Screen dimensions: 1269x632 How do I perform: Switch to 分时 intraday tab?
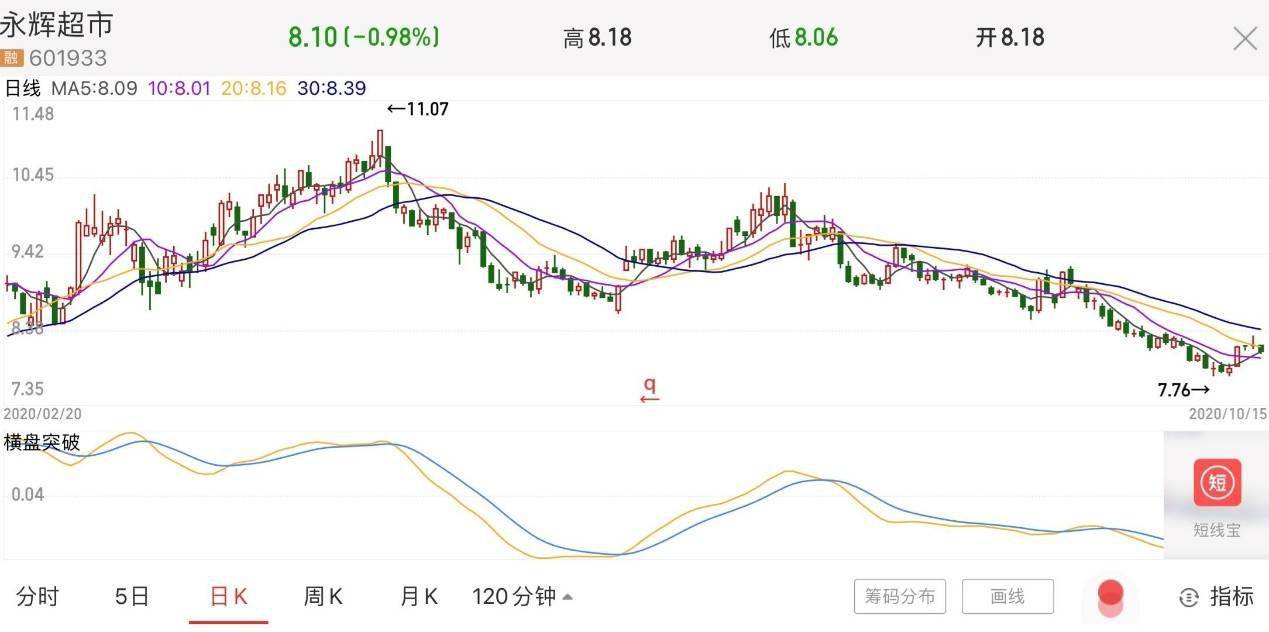point(38,597)
